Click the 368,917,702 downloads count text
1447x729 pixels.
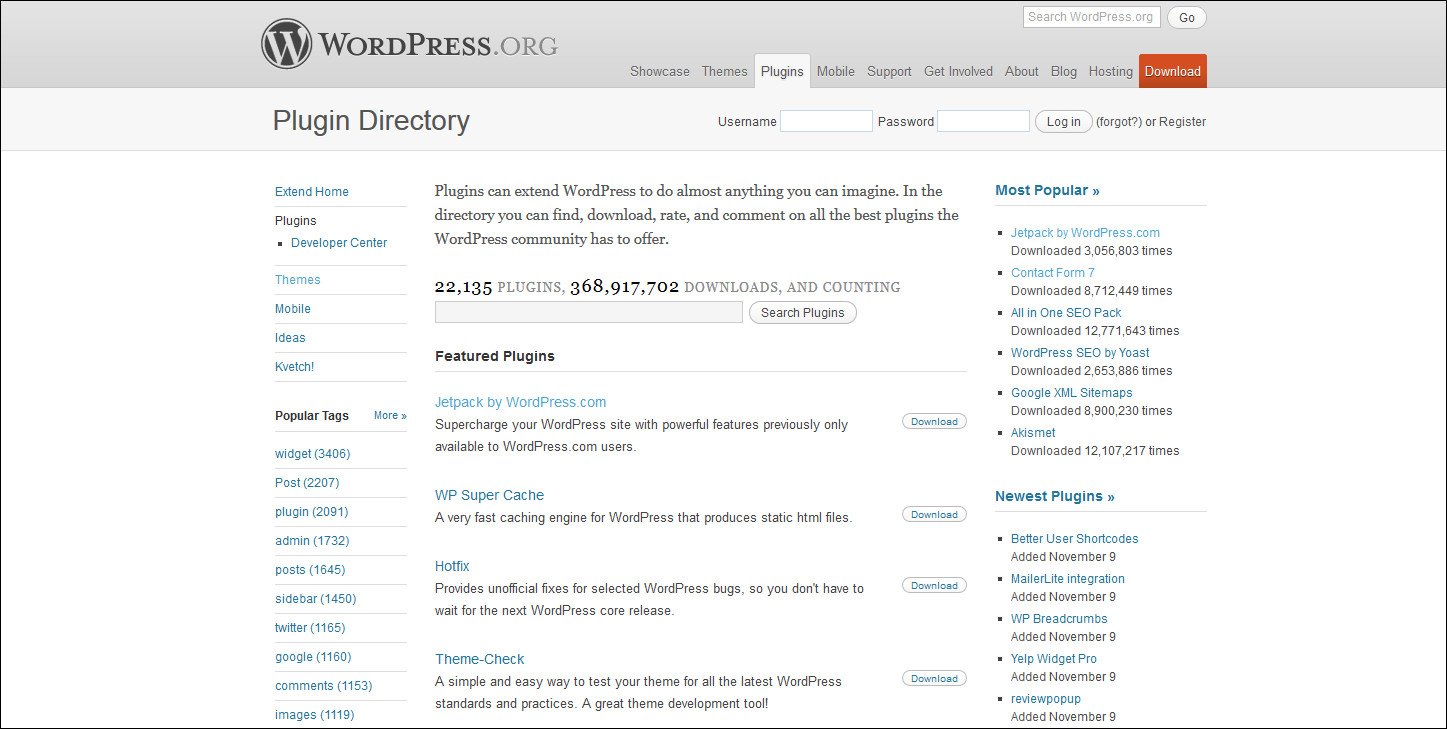click(x=624, y=287)
